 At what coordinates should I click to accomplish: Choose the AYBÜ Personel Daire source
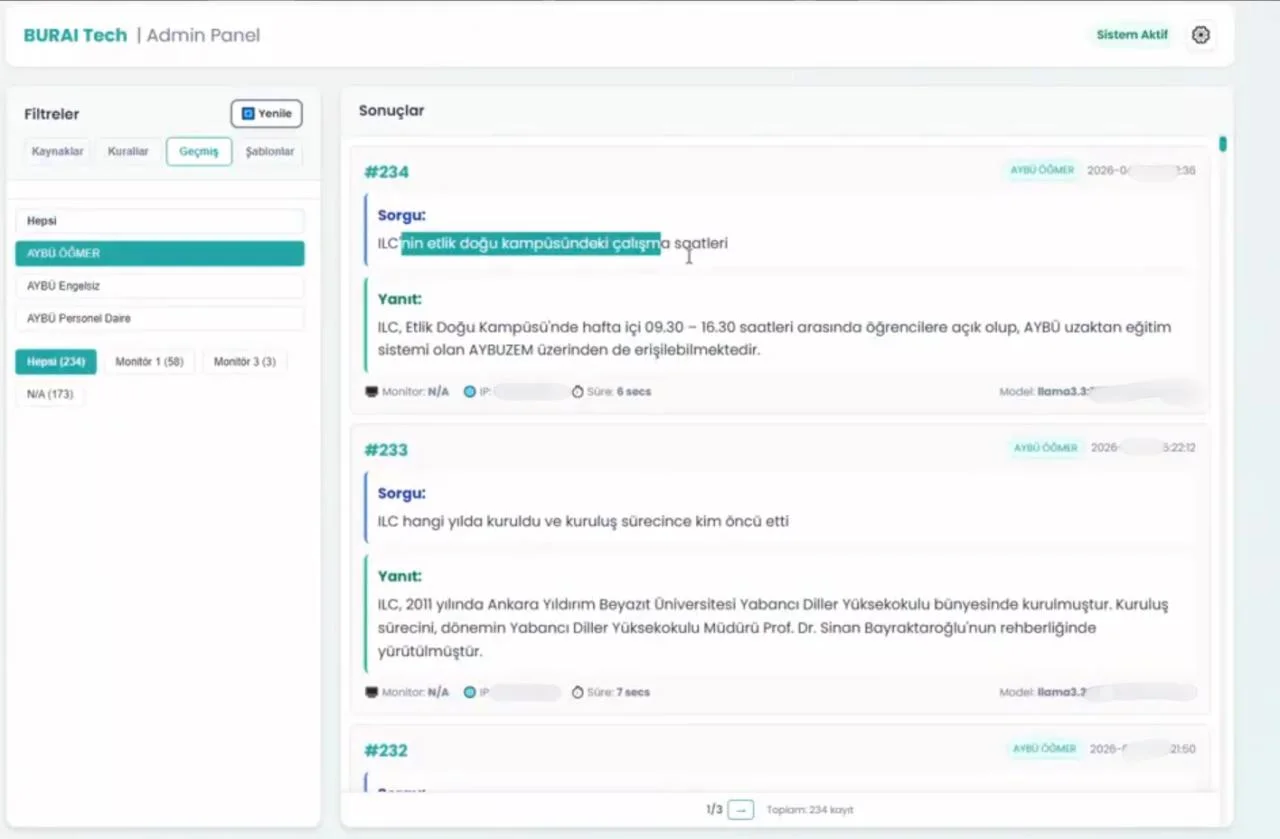160,318
